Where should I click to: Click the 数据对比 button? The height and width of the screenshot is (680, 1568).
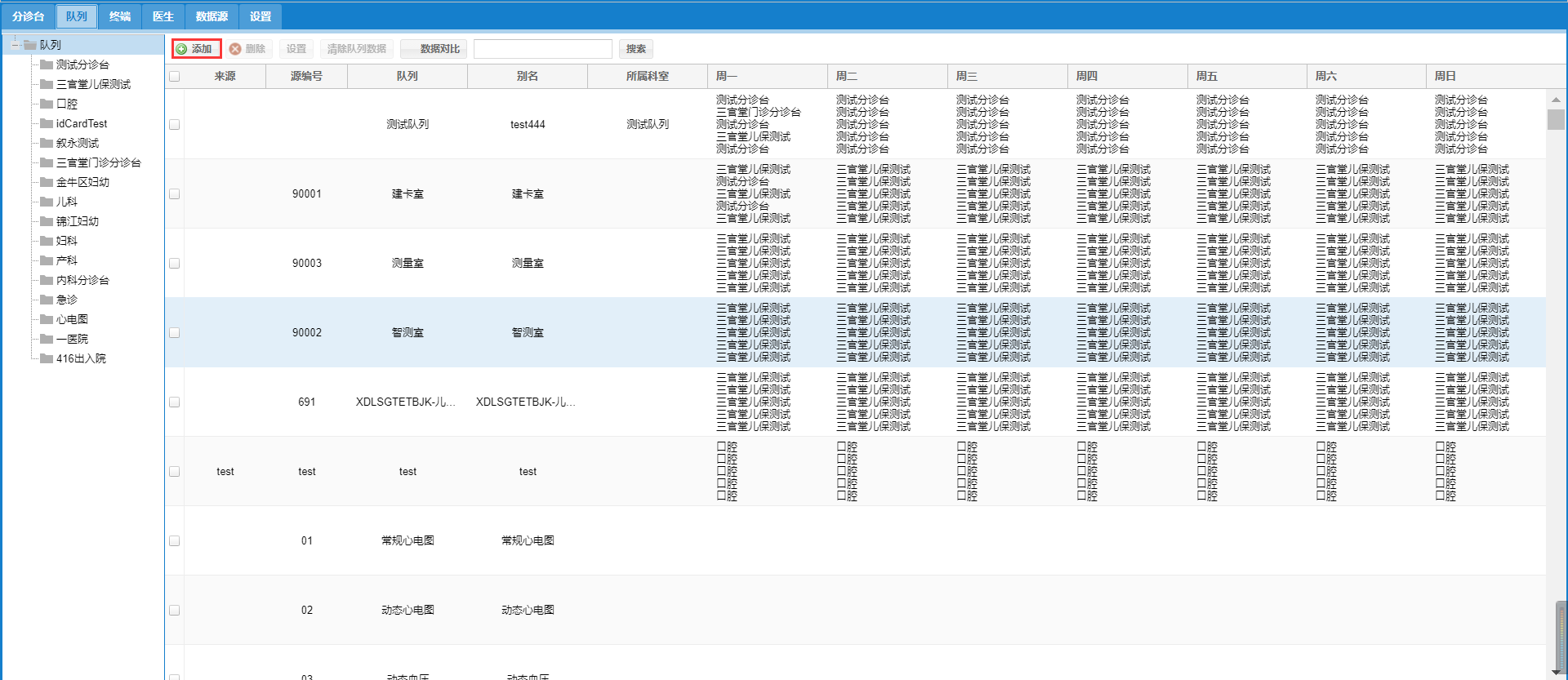coord(435,49)
